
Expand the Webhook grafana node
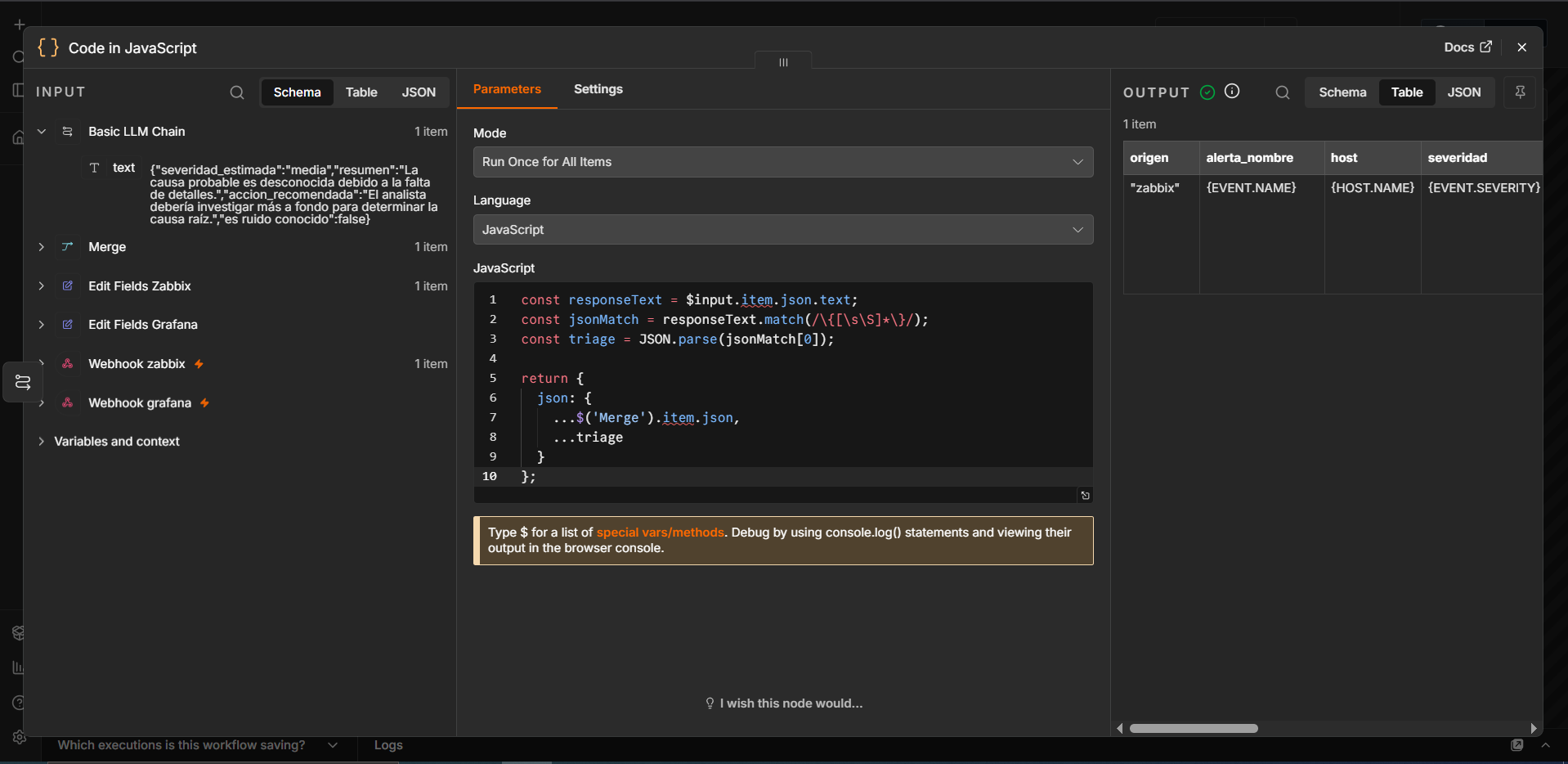tap(41, 403)
